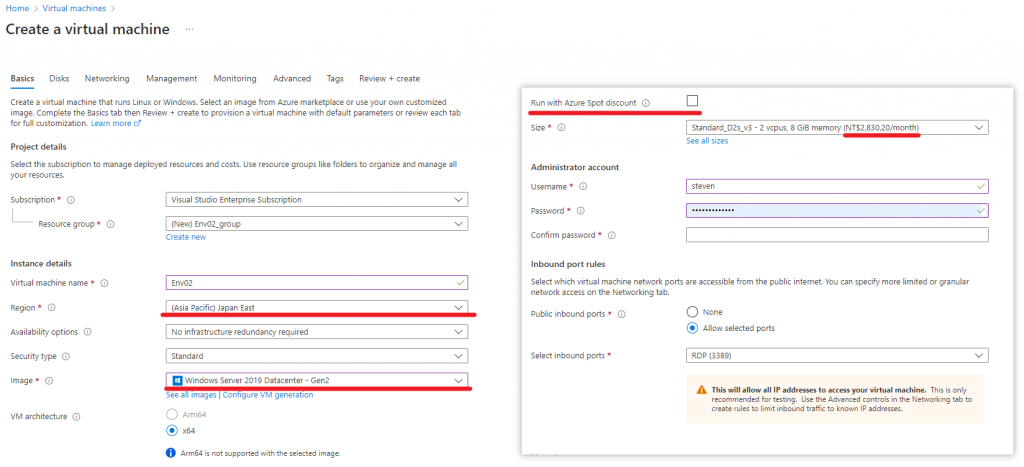The height and width of the screenshot is (467, 1024).
Task: Open the Image dropdown
Action: 317,380
